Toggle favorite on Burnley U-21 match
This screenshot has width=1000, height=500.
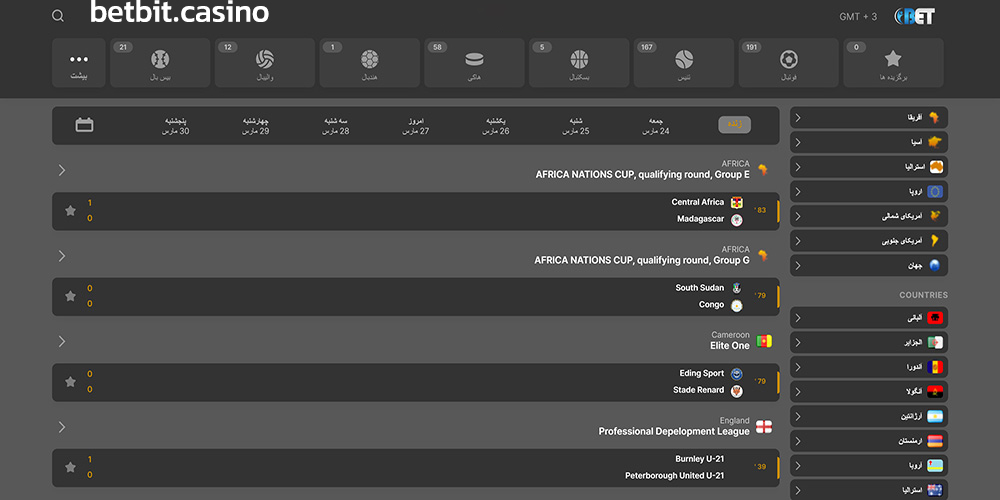[70, 467]
